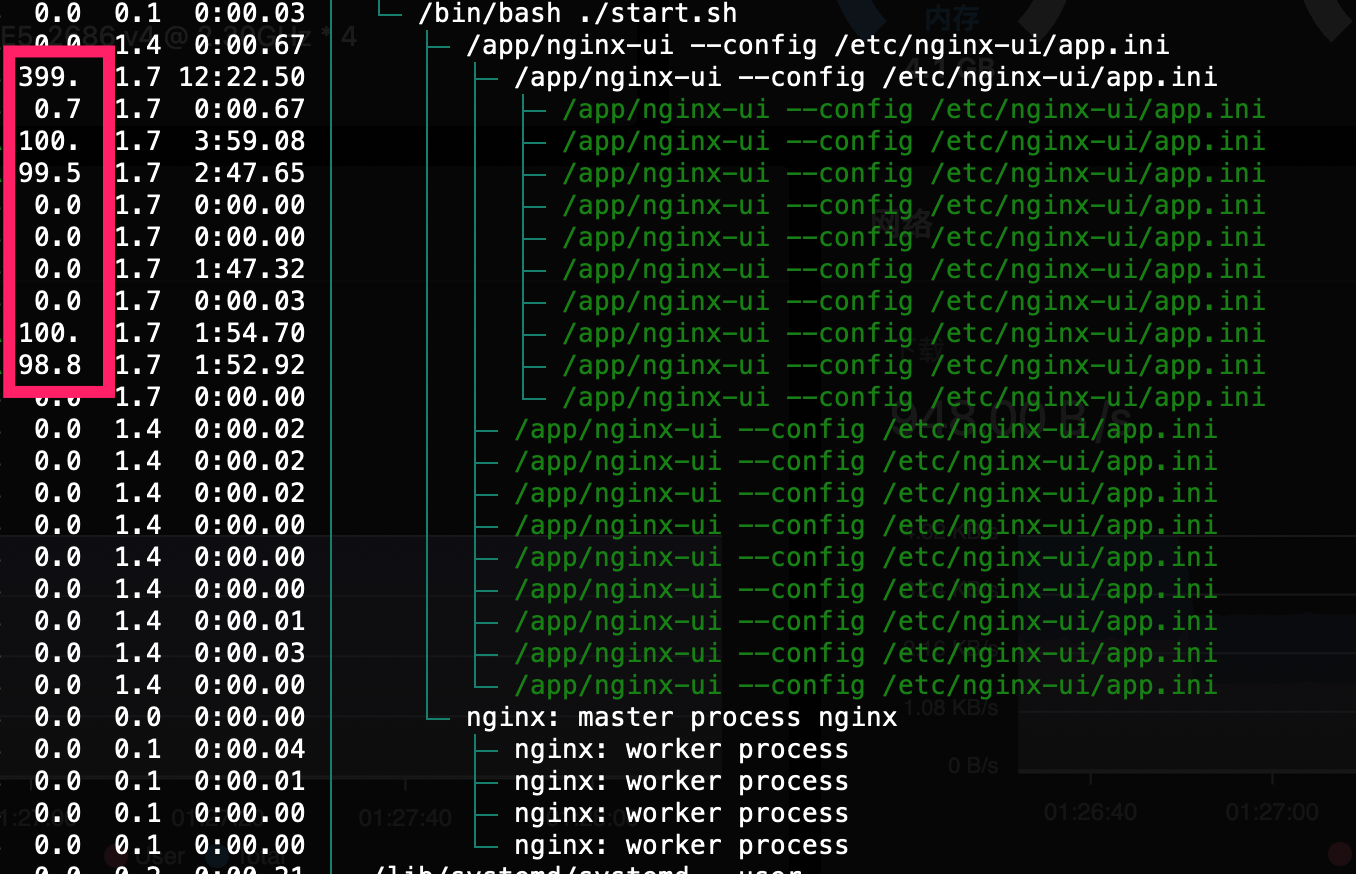Select nginx-ui command in the 2:47.65 row
The width and height of the screenshot is (1356, 874).
coord(913,173)
